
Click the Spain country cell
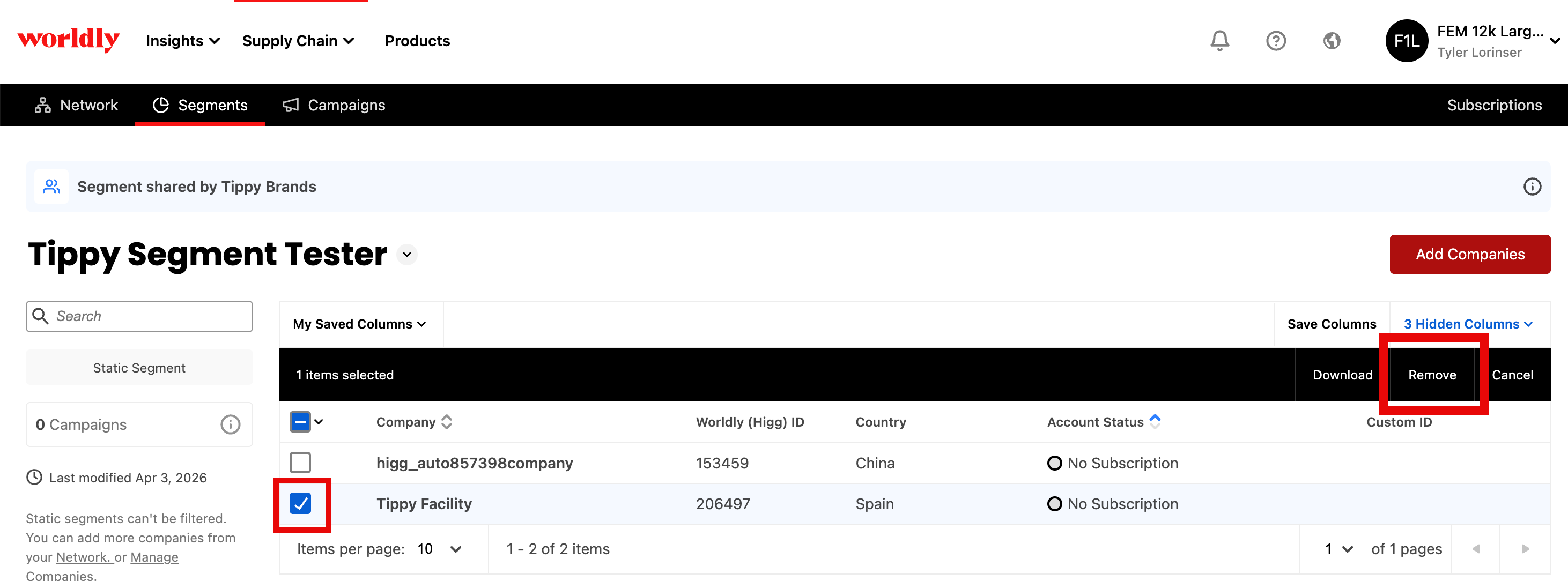point(875,504)
